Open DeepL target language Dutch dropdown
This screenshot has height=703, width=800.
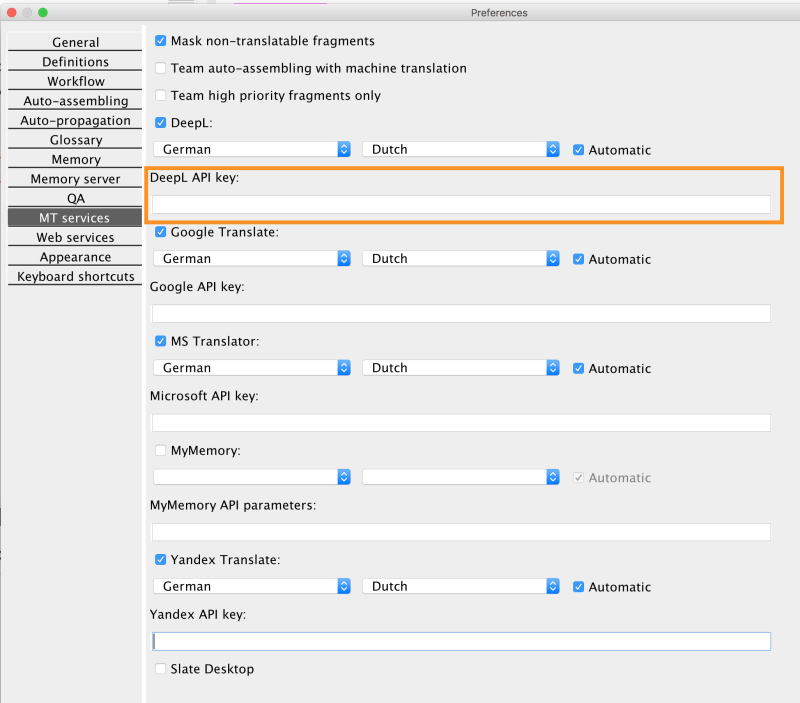(x=461, y=149)
